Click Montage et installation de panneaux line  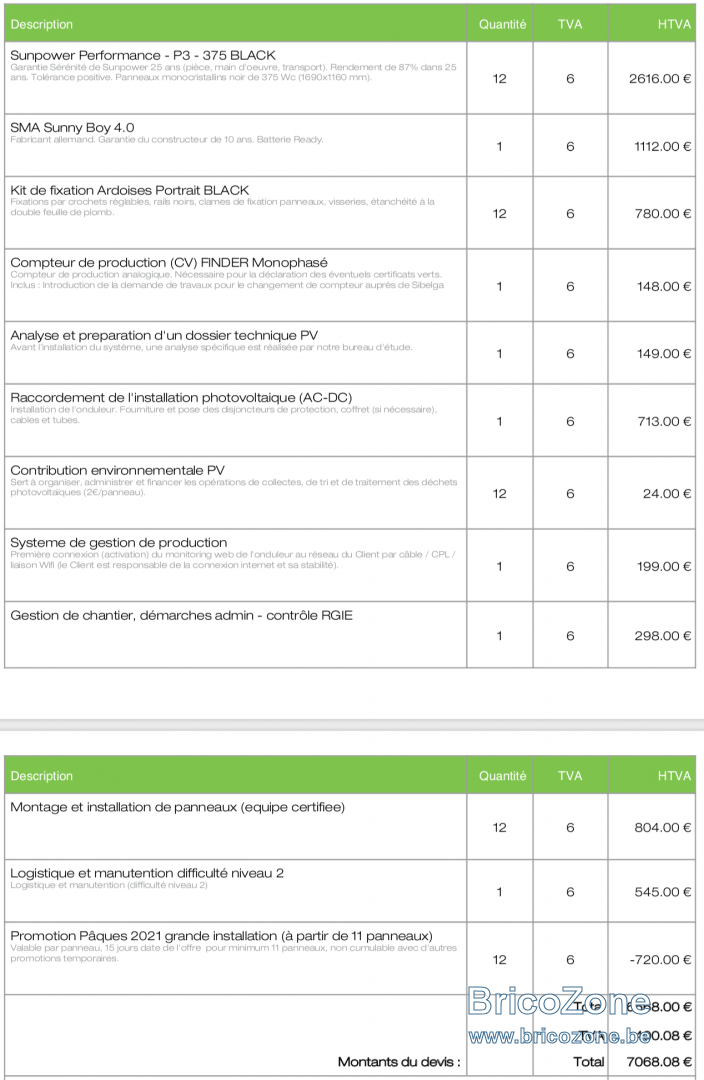pos(177,807)
